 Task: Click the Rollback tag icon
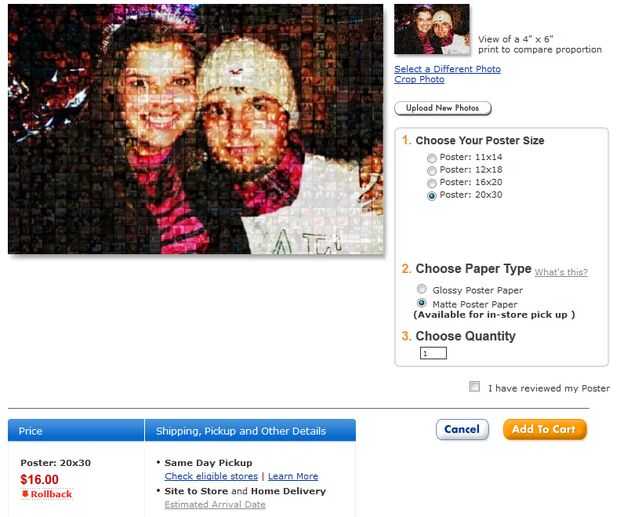(25, 494)
